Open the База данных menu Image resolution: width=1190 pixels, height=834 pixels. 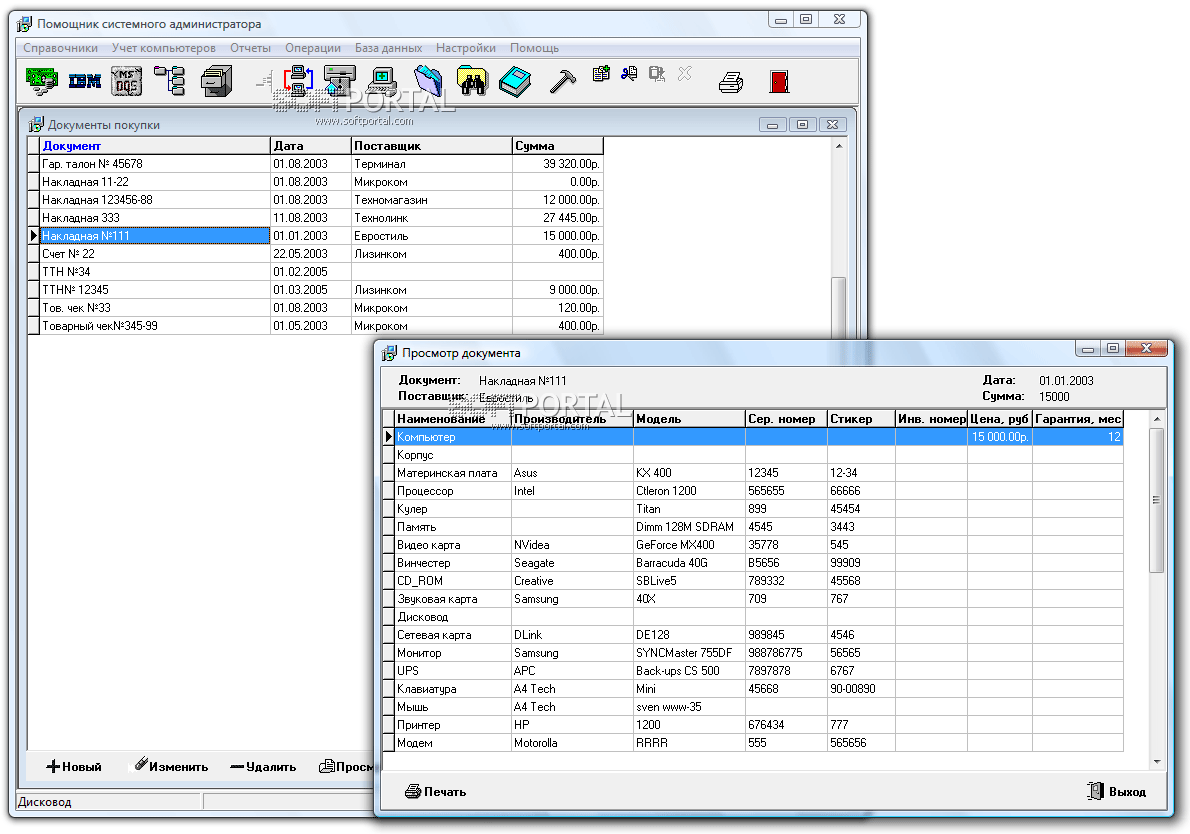[x=388, y=48]
